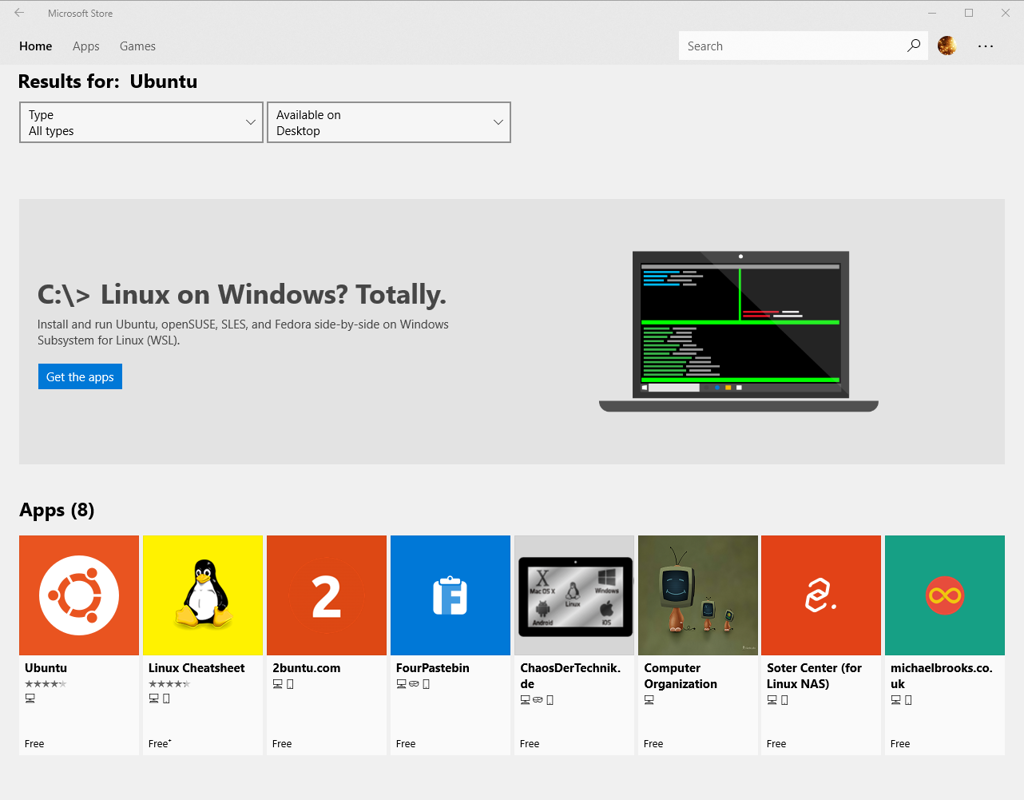
Task: Click Free price under FourPastebin
Action: tap(406, 744)
